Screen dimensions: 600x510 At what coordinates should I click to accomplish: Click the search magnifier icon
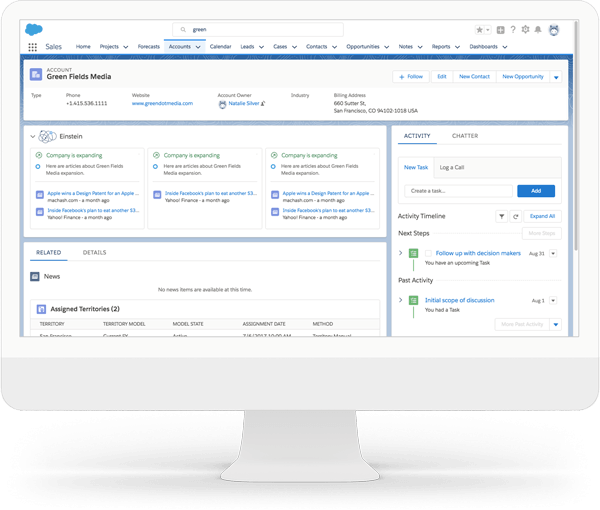(183, 29)
